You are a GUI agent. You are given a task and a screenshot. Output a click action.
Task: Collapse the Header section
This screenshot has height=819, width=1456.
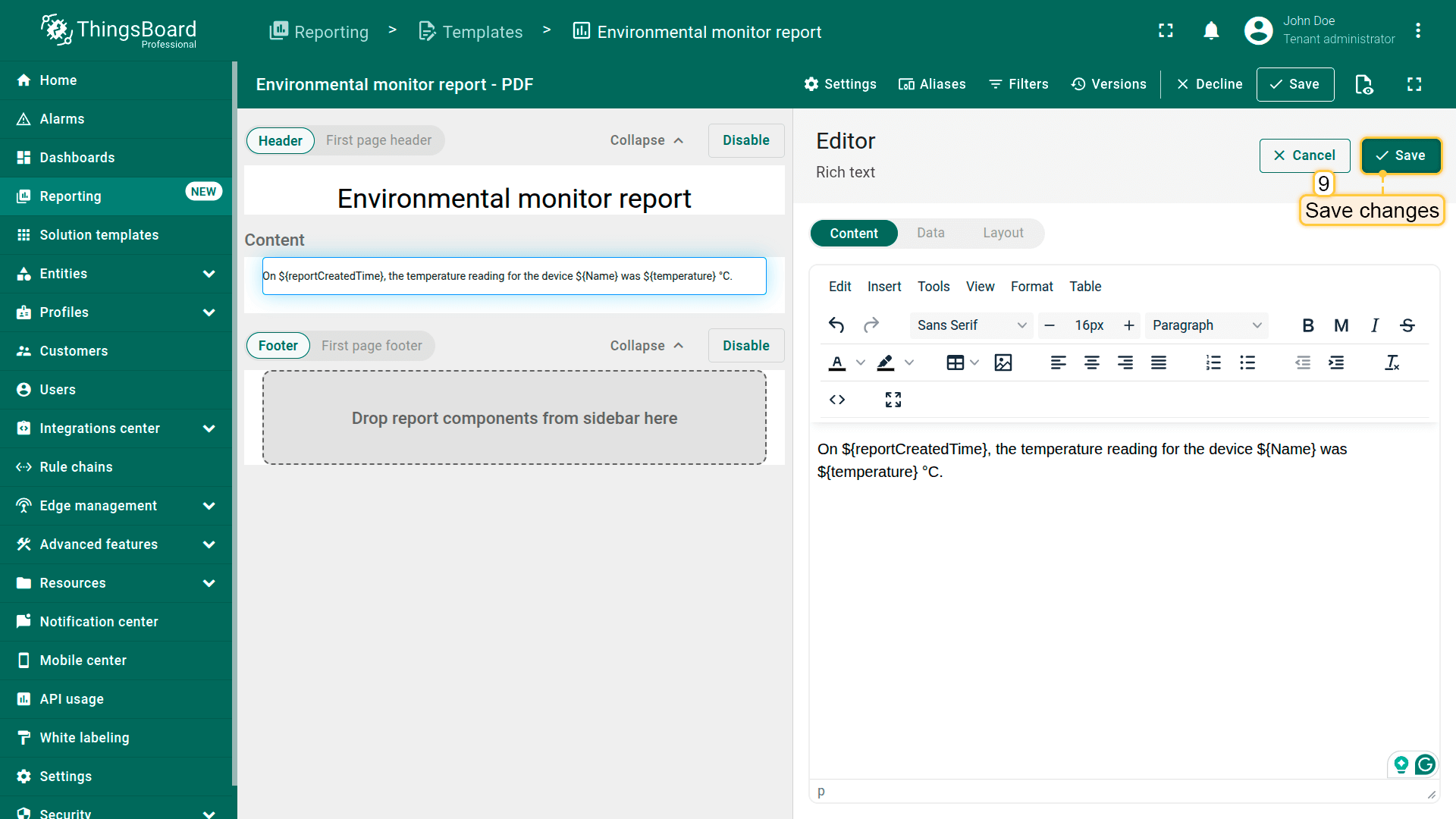[647, 140]
